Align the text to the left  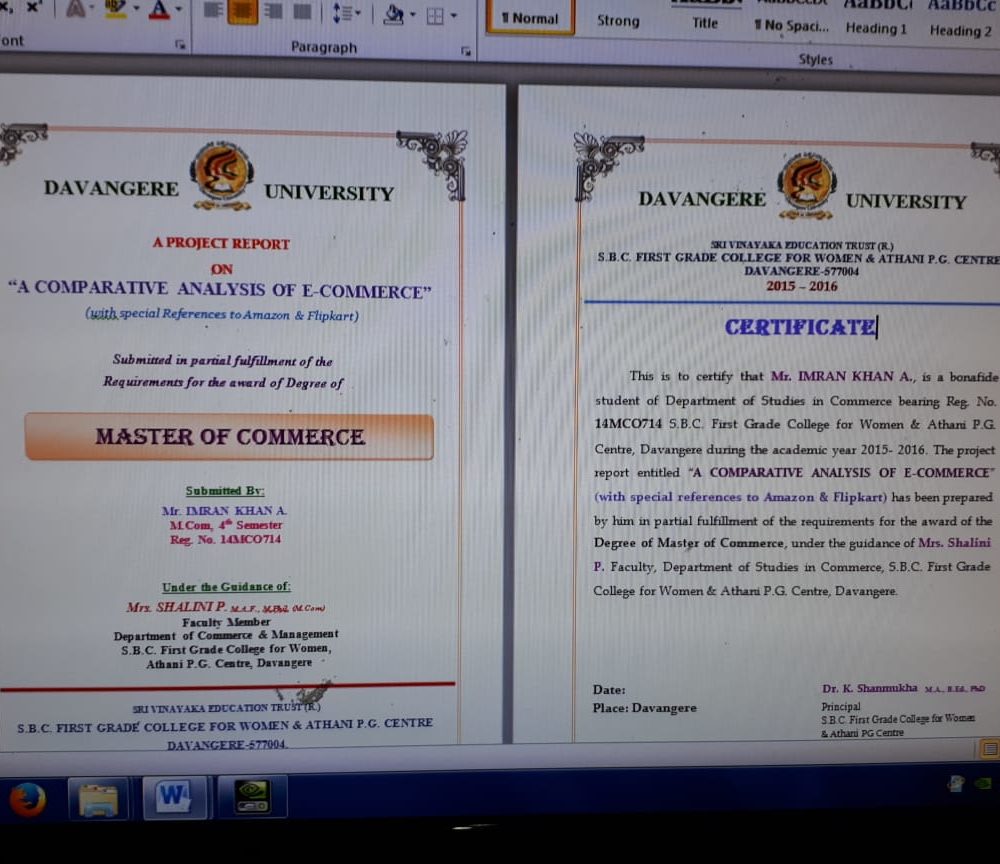coord(212,12)
